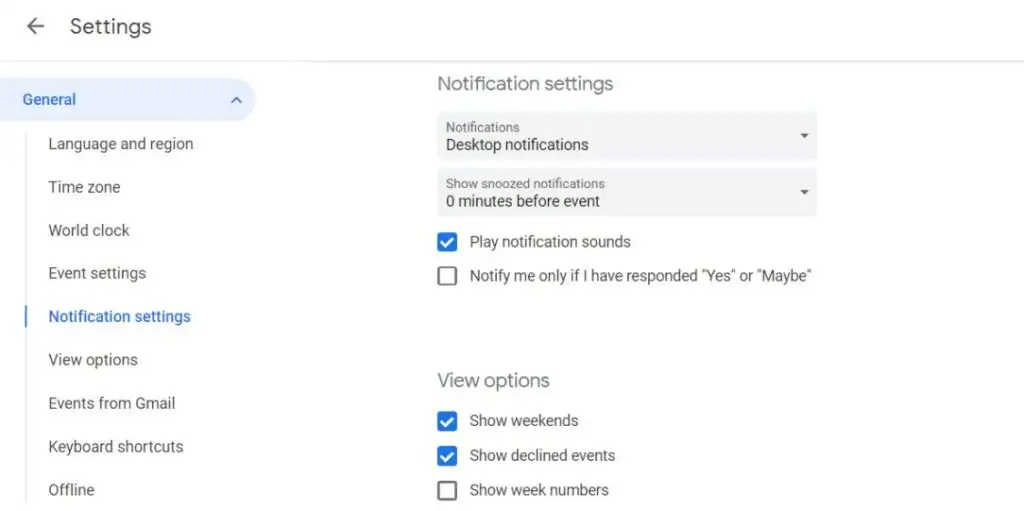Image resolution: width=1024 pixels, height=511 pixels.
Task: Select Notification settings in sidebar
Action: point(120,316)
